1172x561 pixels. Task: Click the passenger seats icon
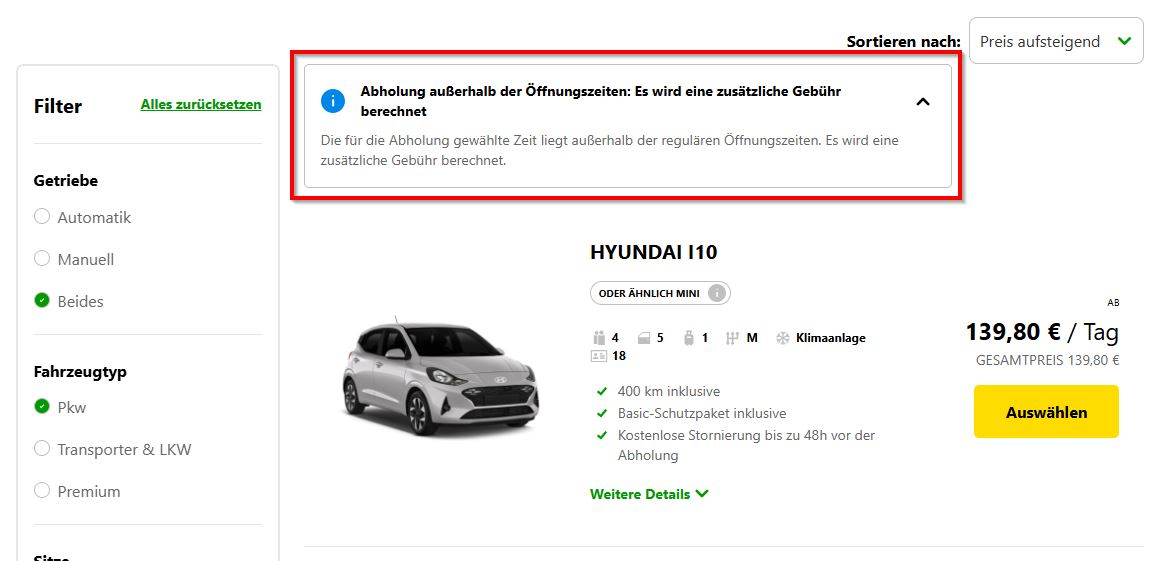pyautogui.click(x=599, y=338)
